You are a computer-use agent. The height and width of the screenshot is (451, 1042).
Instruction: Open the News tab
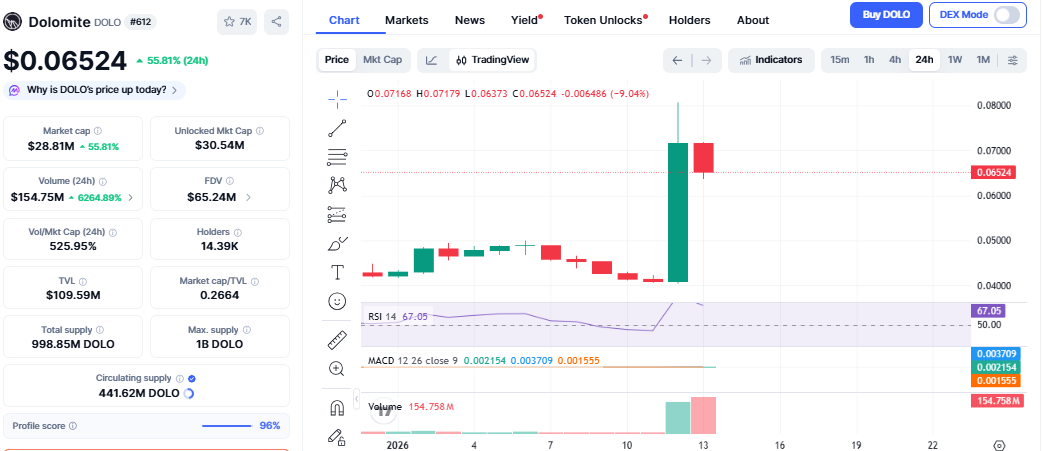[470, 20]
